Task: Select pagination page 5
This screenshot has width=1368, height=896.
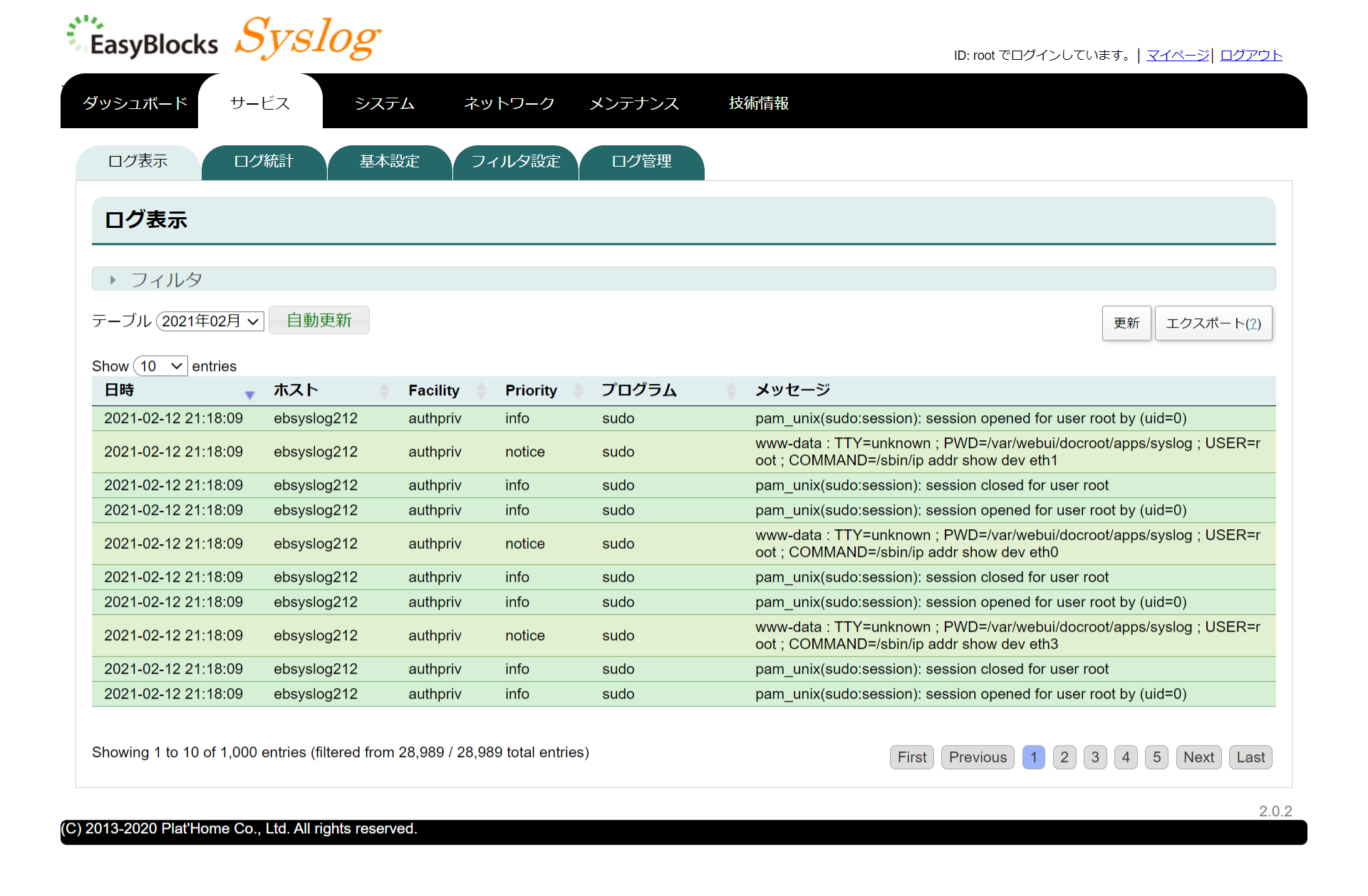Action: 1157,757
